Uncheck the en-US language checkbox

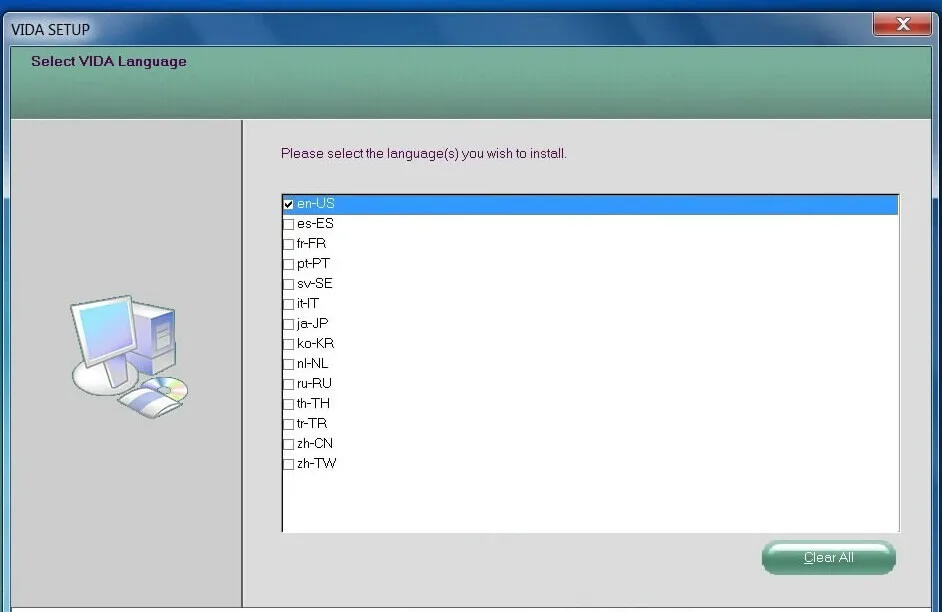tap(288, 204)
